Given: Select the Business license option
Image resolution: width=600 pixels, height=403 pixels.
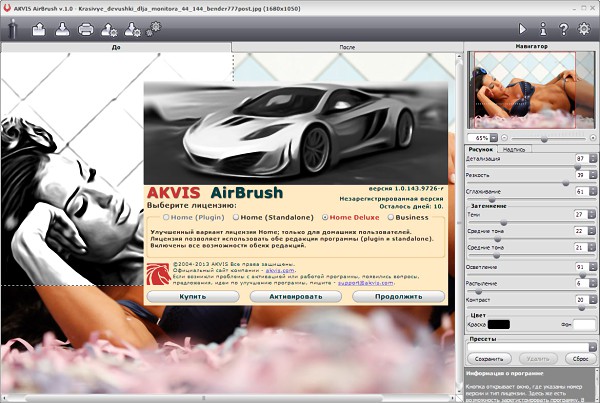Looking at the screenshot, I should click(408, 217).
